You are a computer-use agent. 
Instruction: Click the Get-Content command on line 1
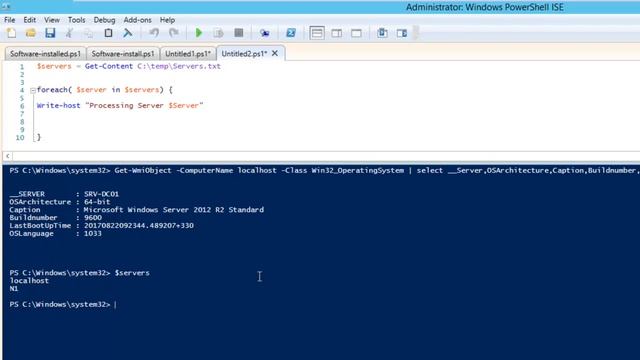109,66
